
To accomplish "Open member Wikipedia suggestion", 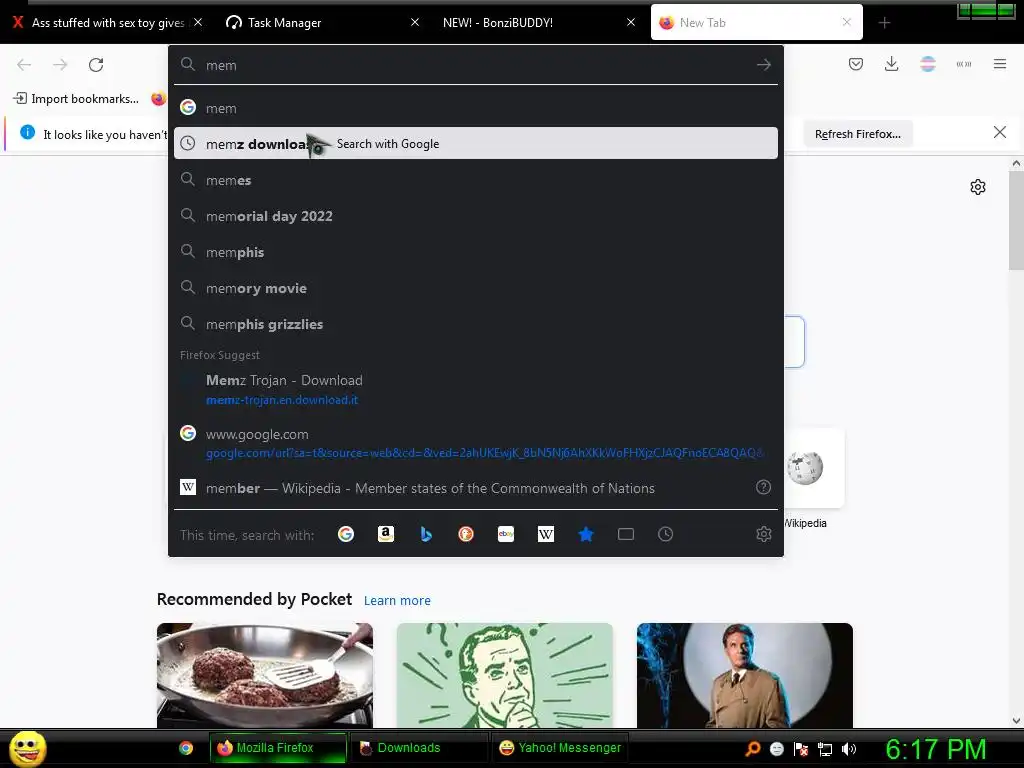I will pyautogui.click(x=475, y=487).
